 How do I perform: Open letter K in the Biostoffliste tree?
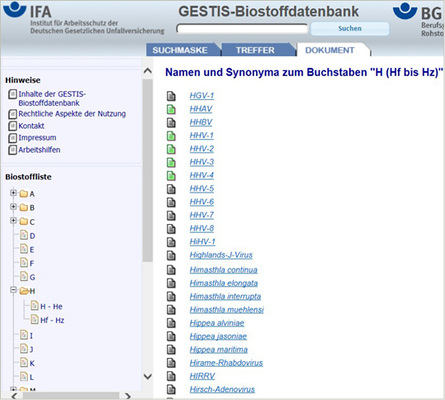[x=27, y=363]
